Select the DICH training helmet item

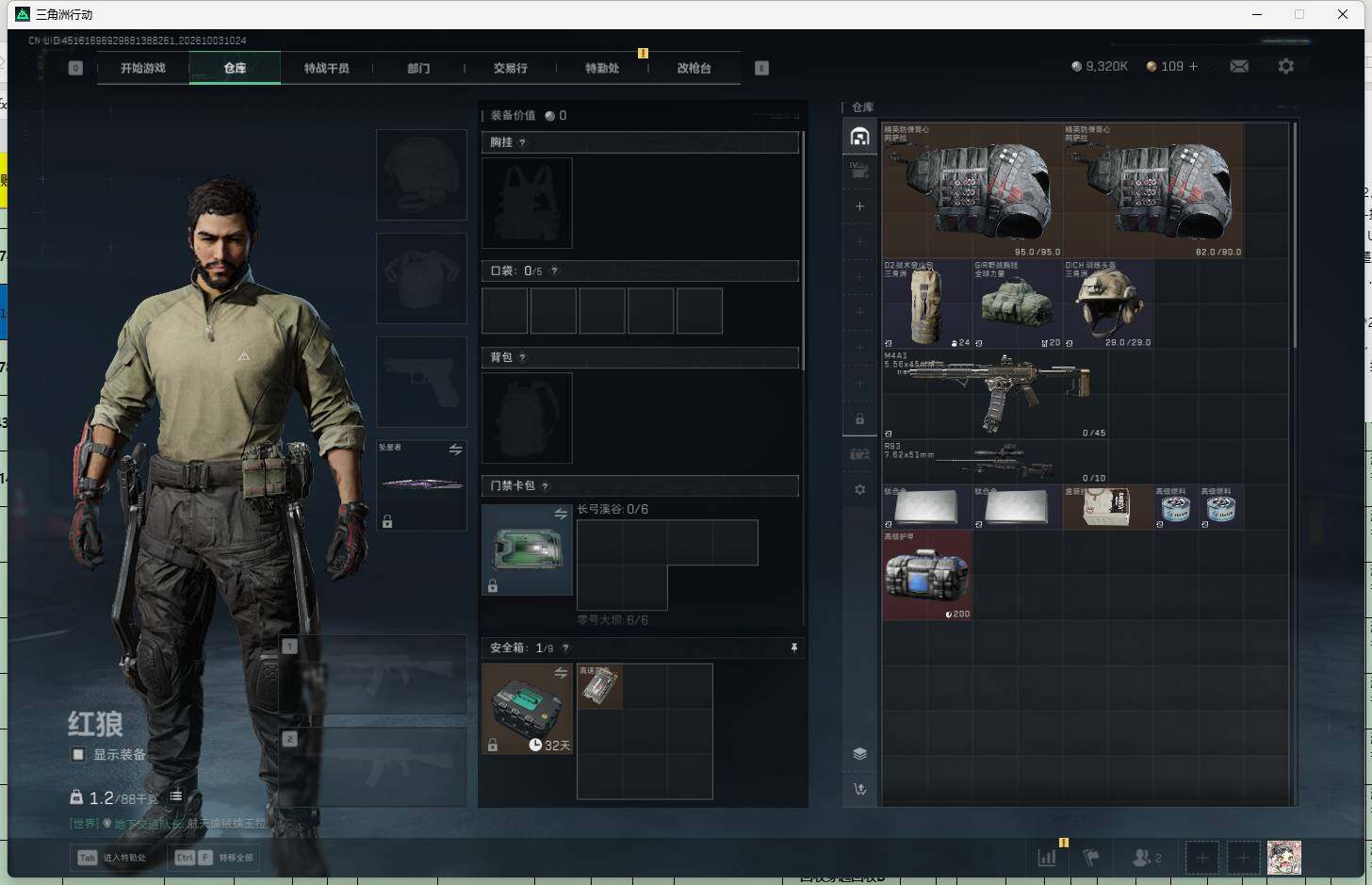tap(1108, 303)
